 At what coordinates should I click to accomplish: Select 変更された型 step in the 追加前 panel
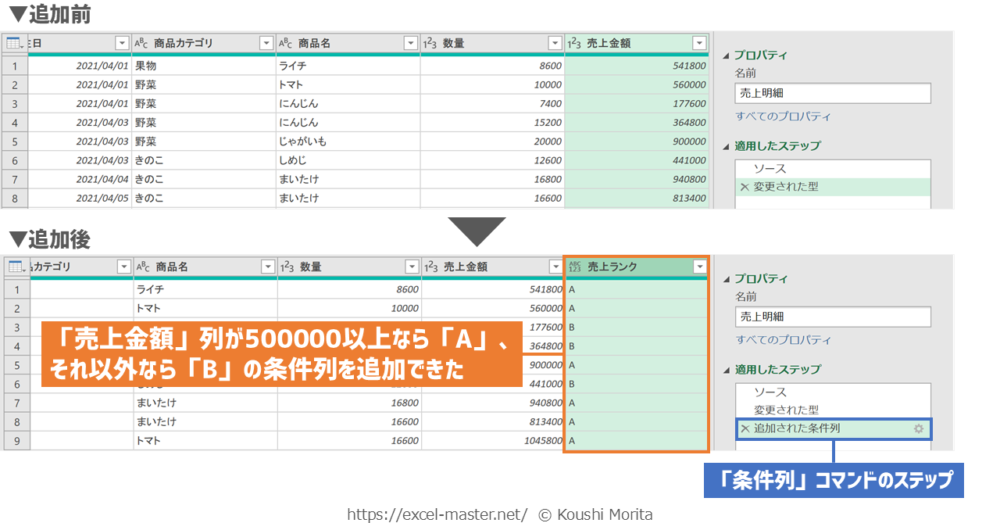tap(785, 187)
